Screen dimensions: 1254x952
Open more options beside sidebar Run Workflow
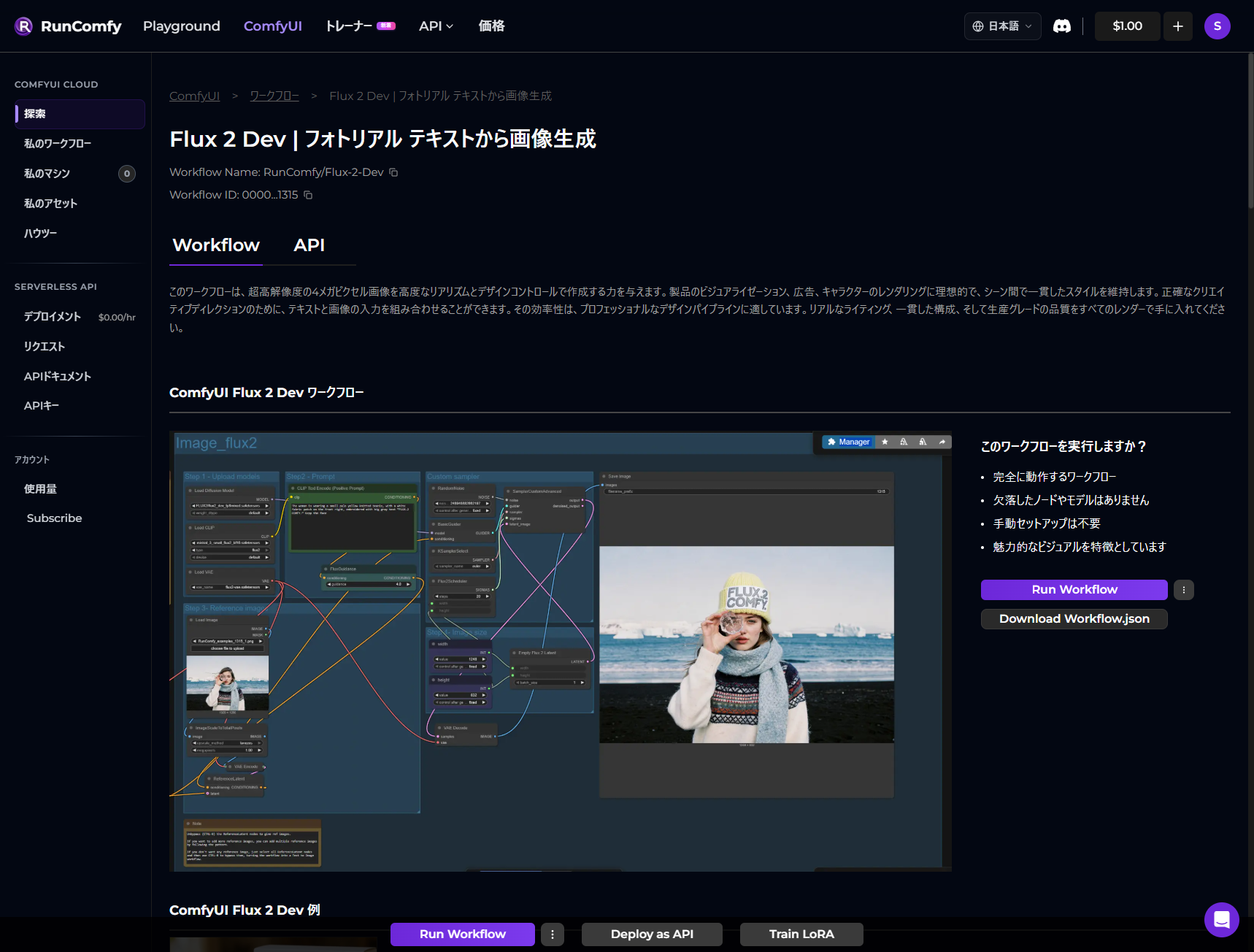point(1183,590)
